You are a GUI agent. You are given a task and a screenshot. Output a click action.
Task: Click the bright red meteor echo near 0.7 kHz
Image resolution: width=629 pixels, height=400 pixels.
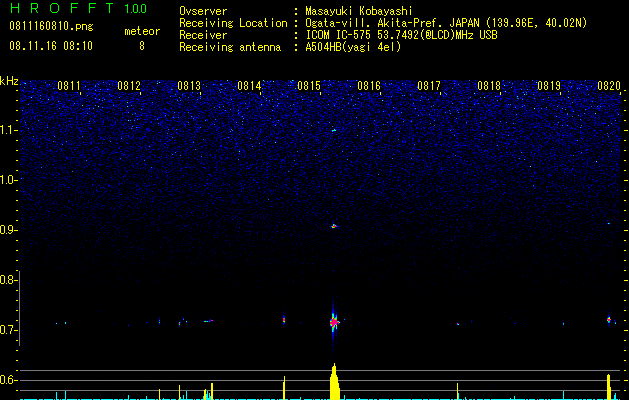tap(334, 322)
